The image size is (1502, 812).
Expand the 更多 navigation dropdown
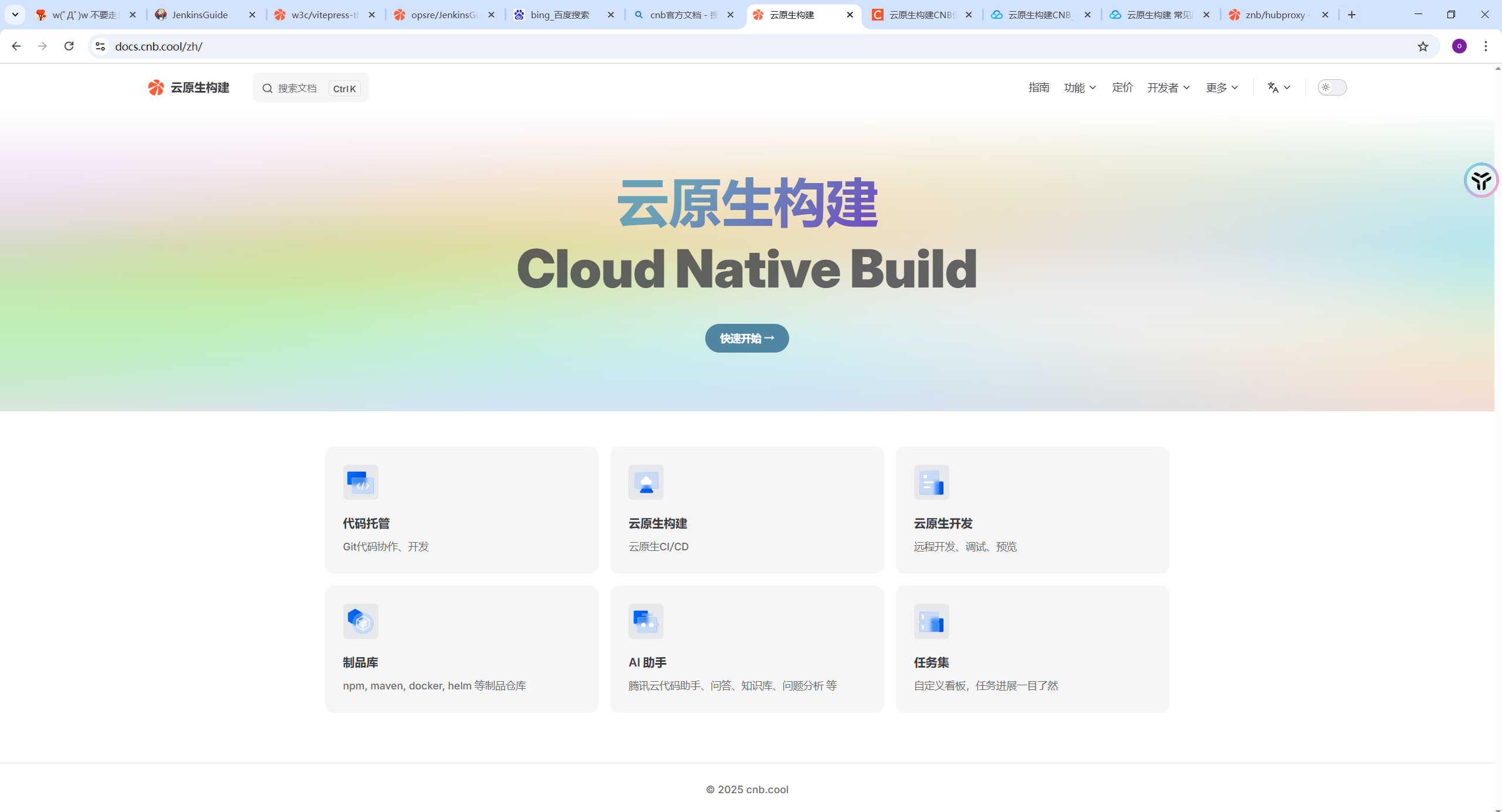point(1222,87)
